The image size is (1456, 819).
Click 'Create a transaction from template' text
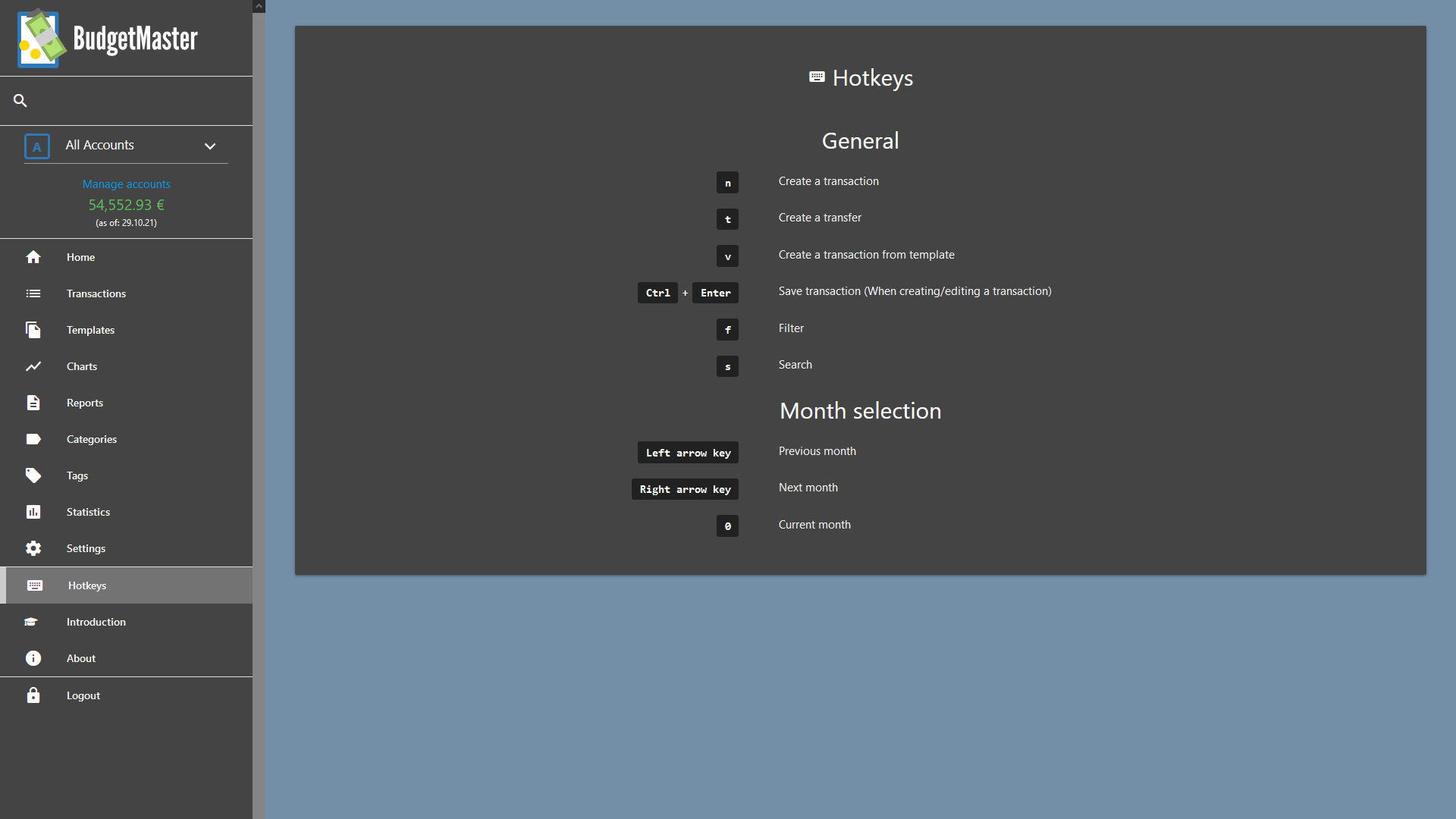tap(866, 255)
